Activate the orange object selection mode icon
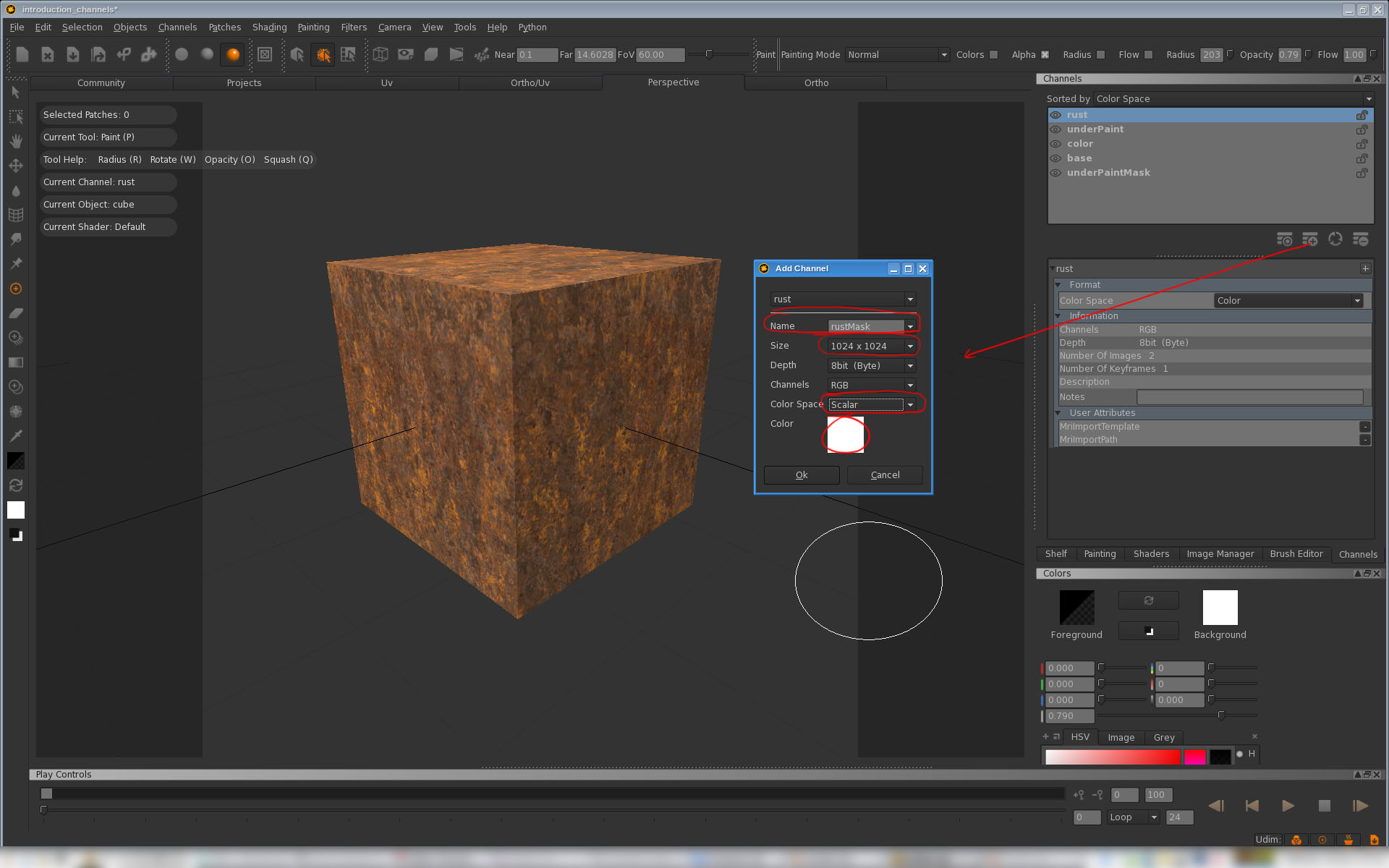Image resolution: width=1389 pixels, height=868 pixels. (x=323, y=54)
